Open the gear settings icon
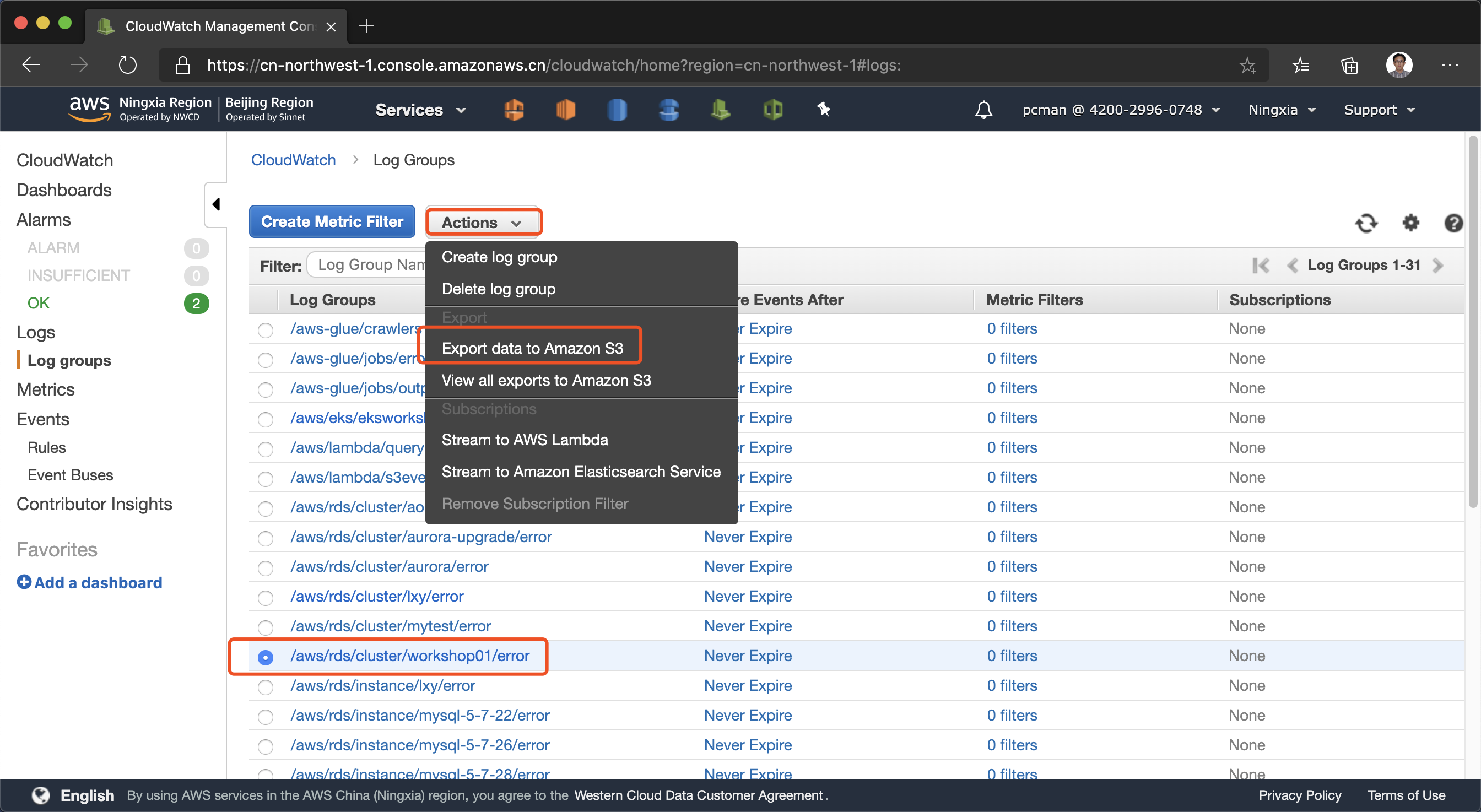1481x812 pixels. 1410,223
